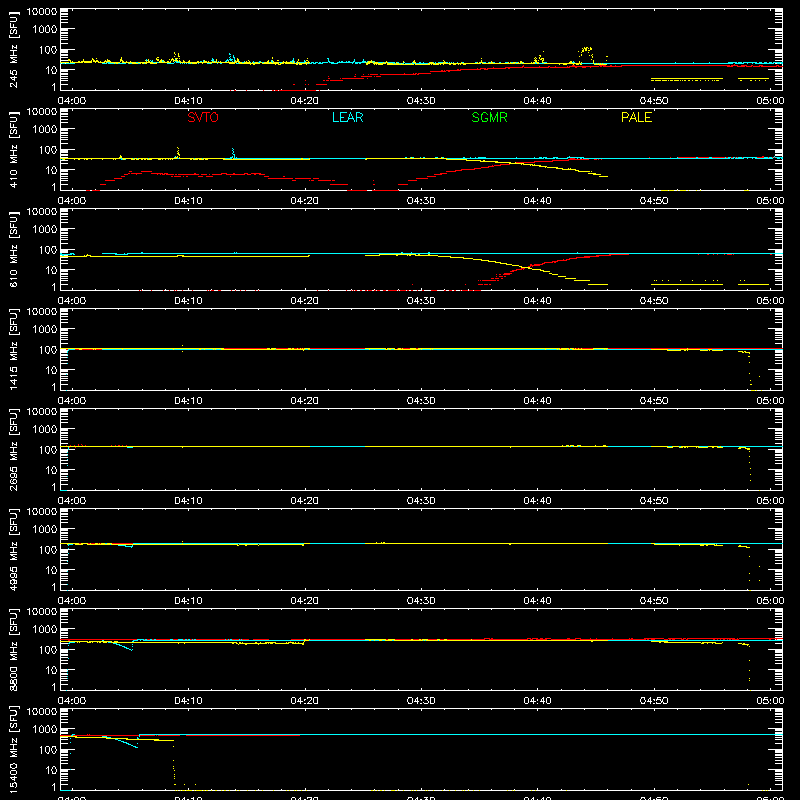Image resolution: width=800 pixels, height=800 pixels.
Task: Click the 1000 y-axis value of the 15400 MHz plot
Action: point(45,730)
